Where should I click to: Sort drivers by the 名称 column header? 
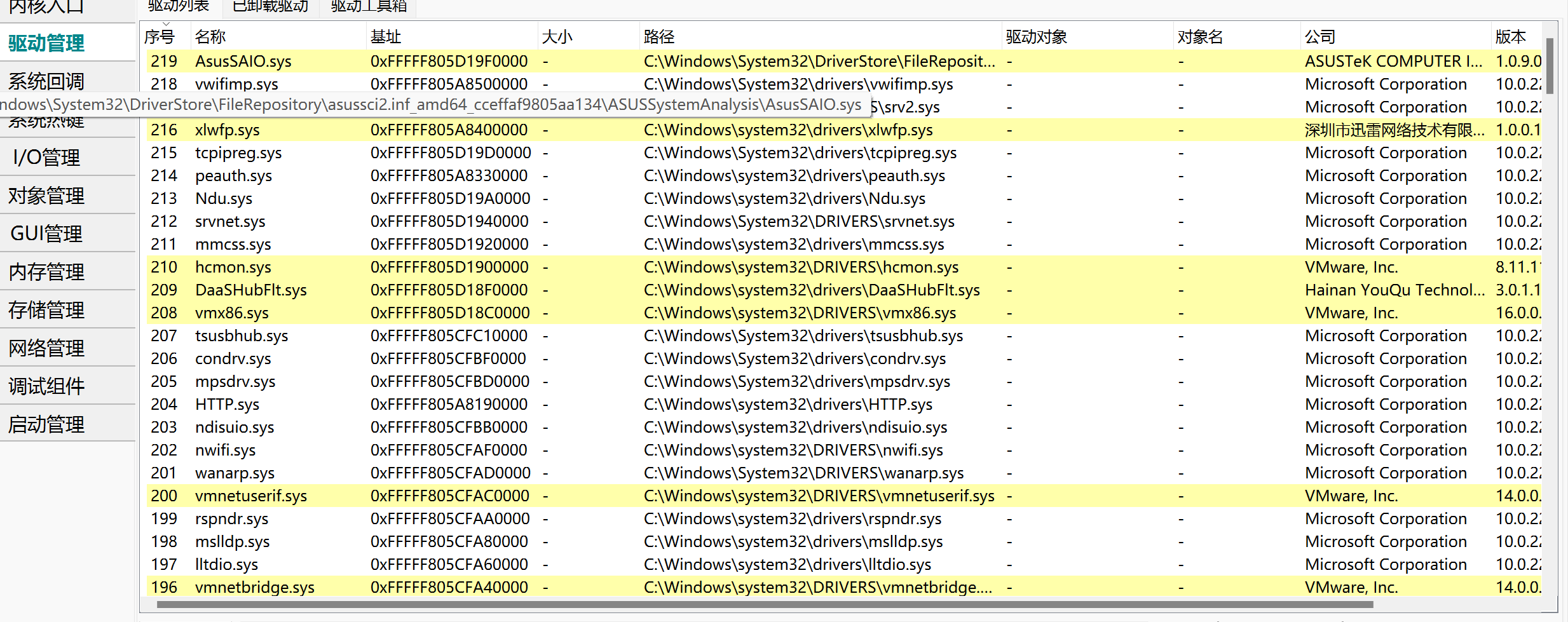pos(278,37)
